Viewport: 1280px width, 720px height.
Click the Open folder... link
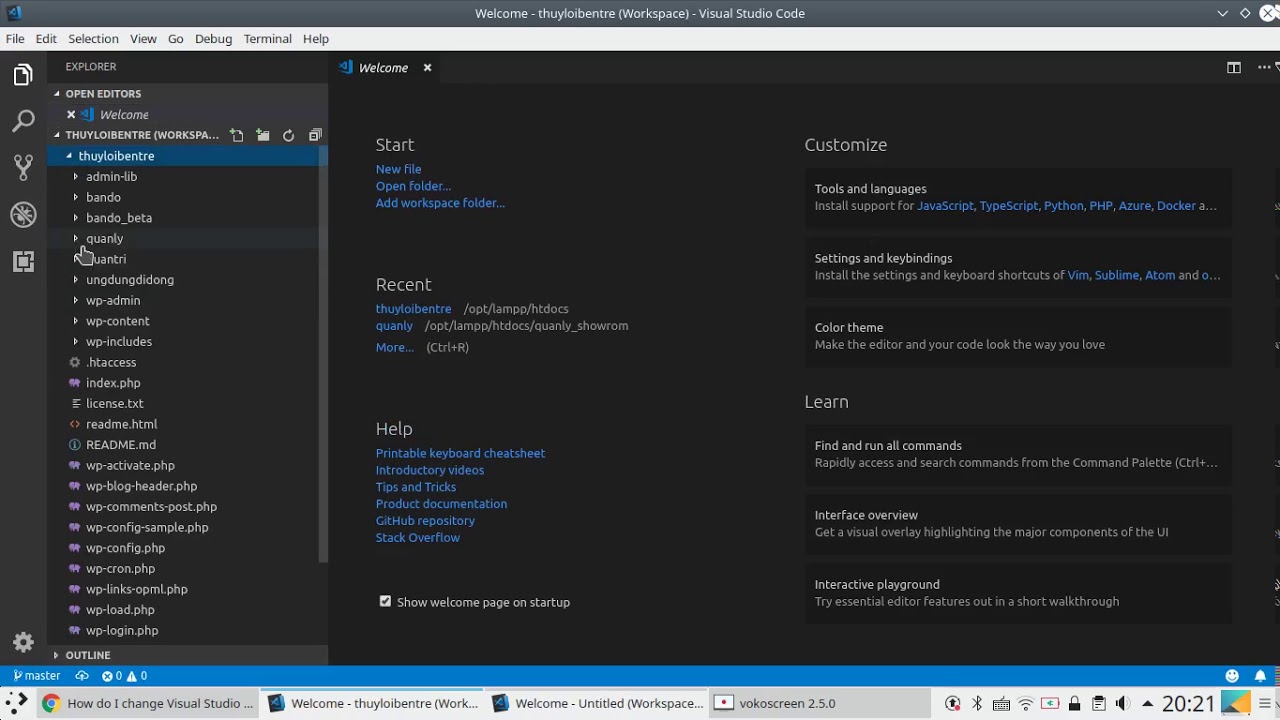coord(413,186)
